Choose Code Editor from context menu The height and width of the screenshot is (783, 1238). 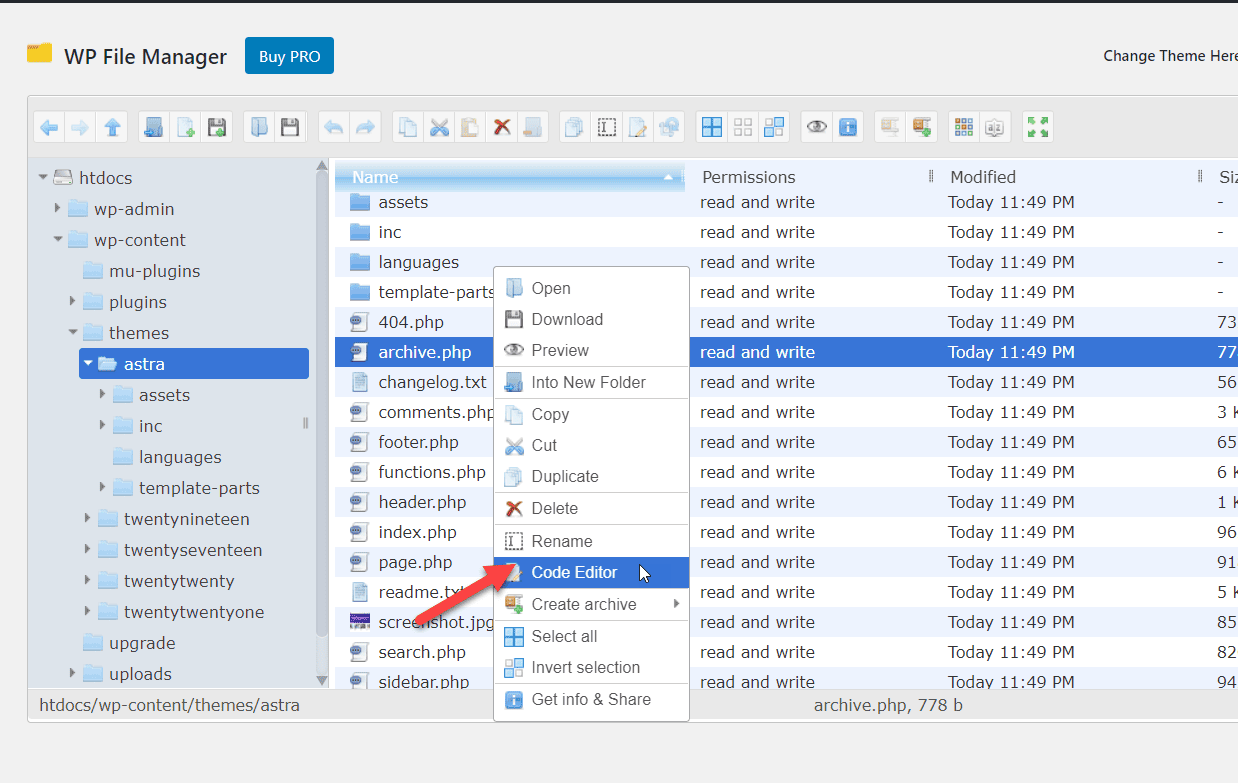tap(574, 573)
